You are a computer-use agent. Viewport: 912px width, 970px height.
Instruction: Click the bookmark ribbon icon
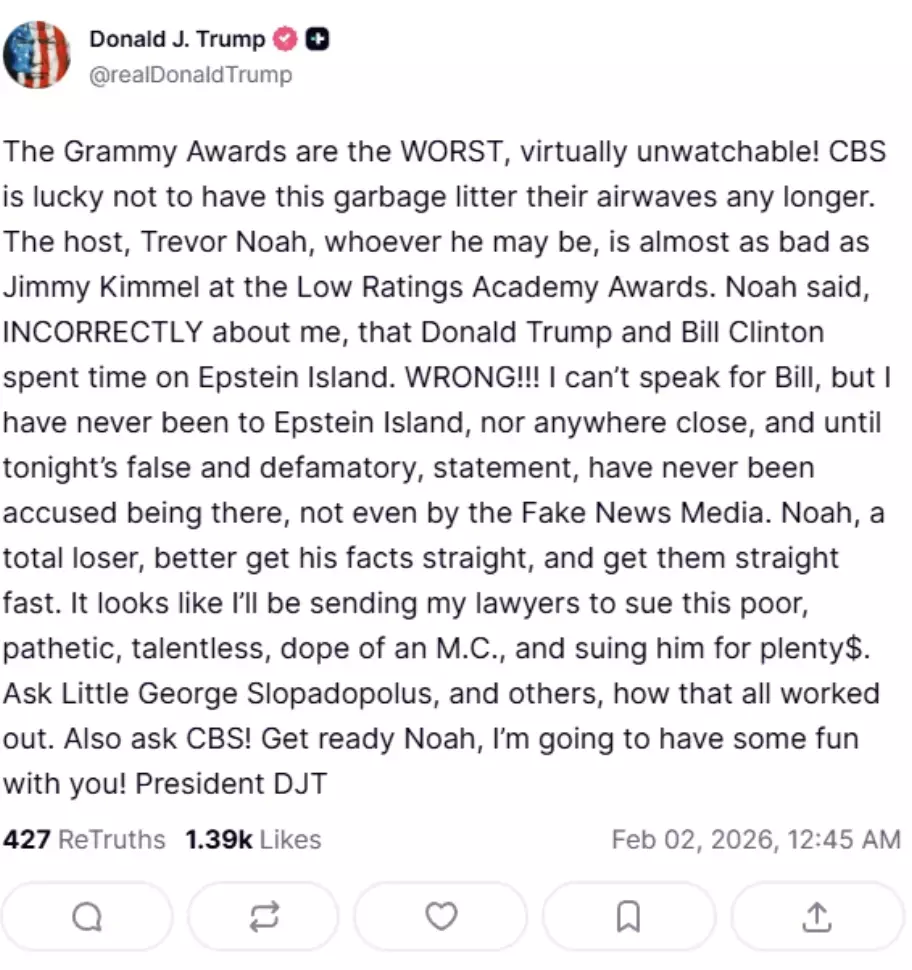click(628, 916)
